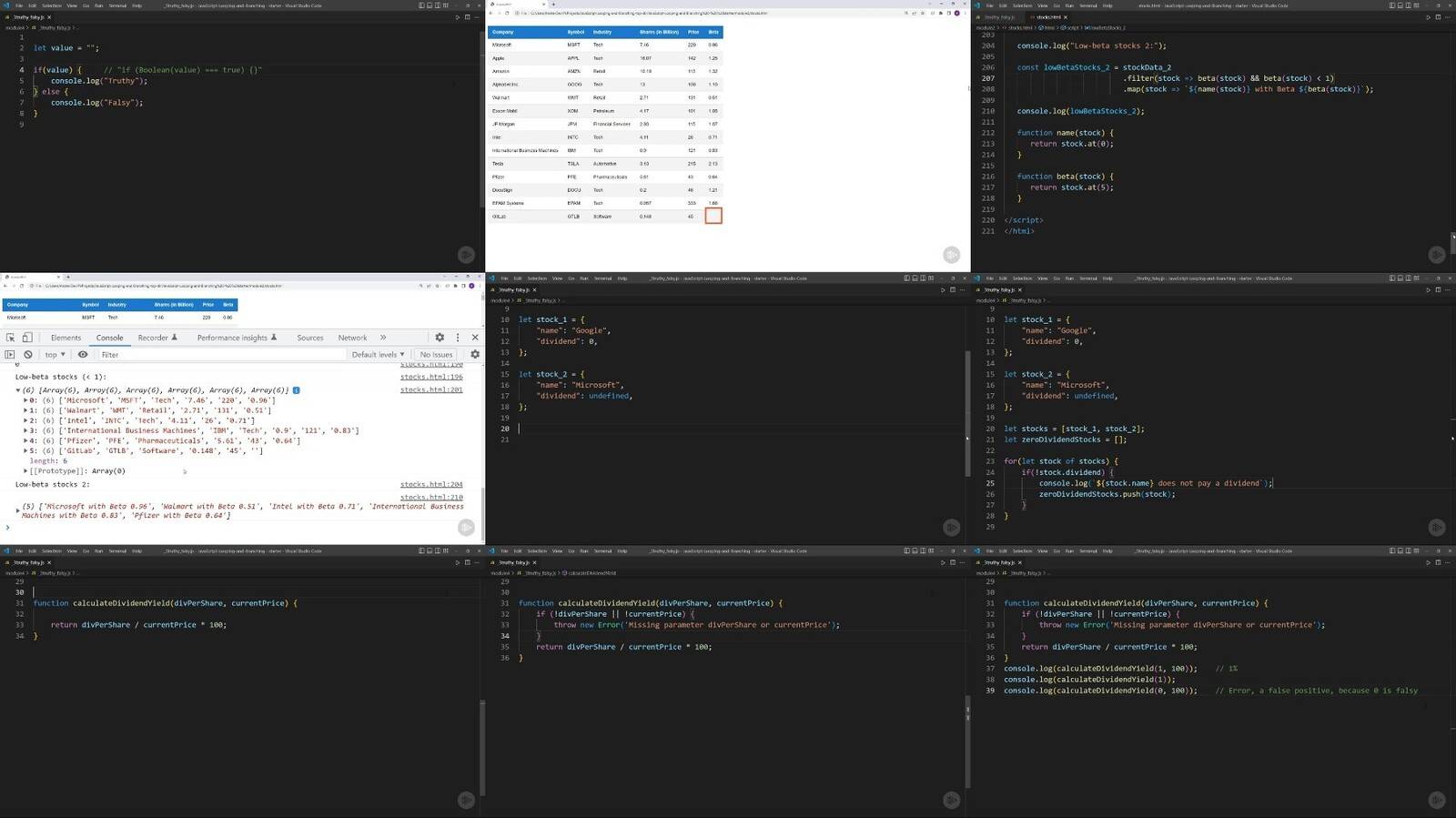
Task: Open the Performance insights tab
Action: click(x=237, y=338)
